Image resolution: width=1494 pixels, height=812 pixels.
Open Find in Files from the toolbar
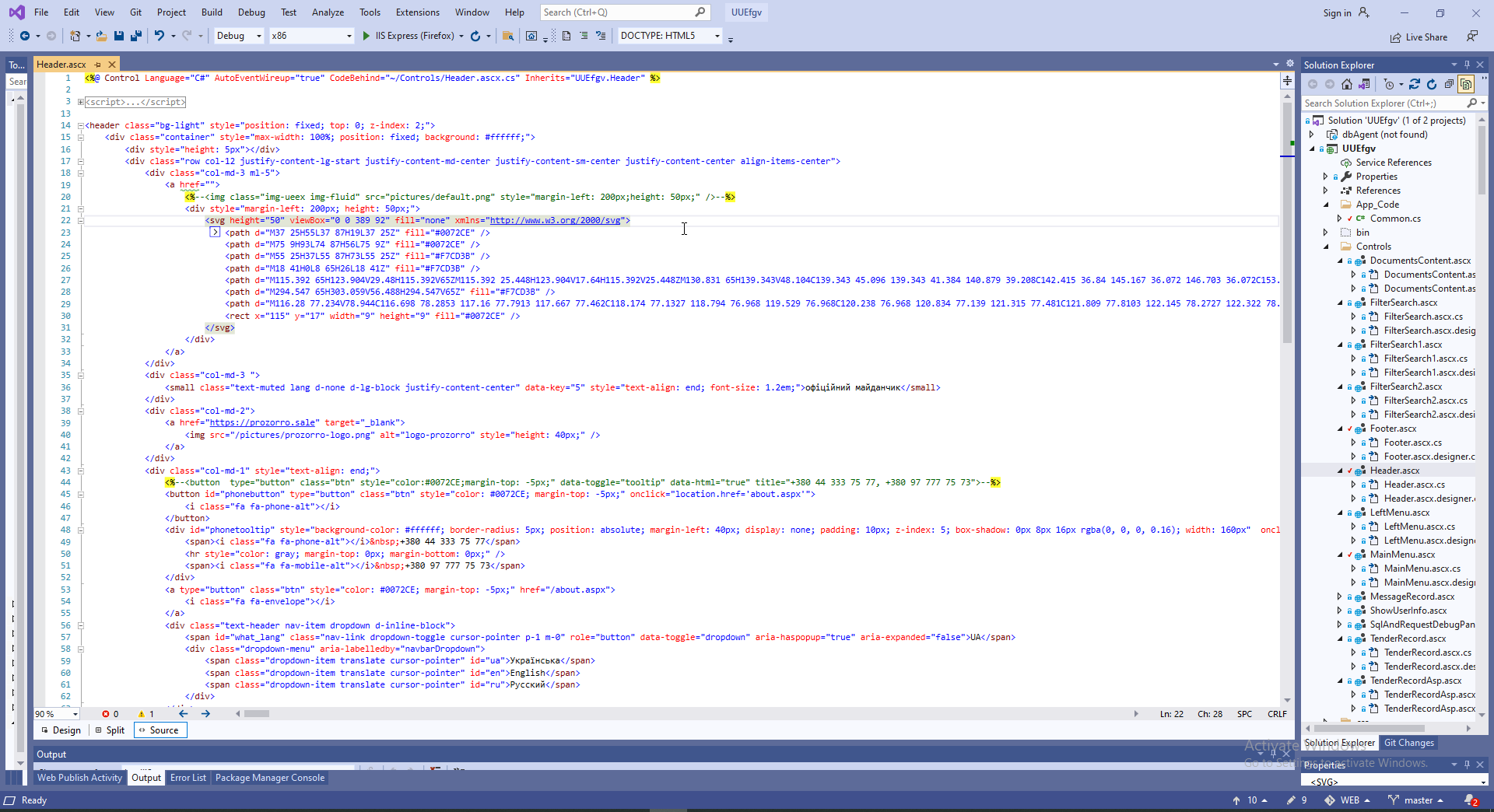pyautogui.click(x=508, y=36)
